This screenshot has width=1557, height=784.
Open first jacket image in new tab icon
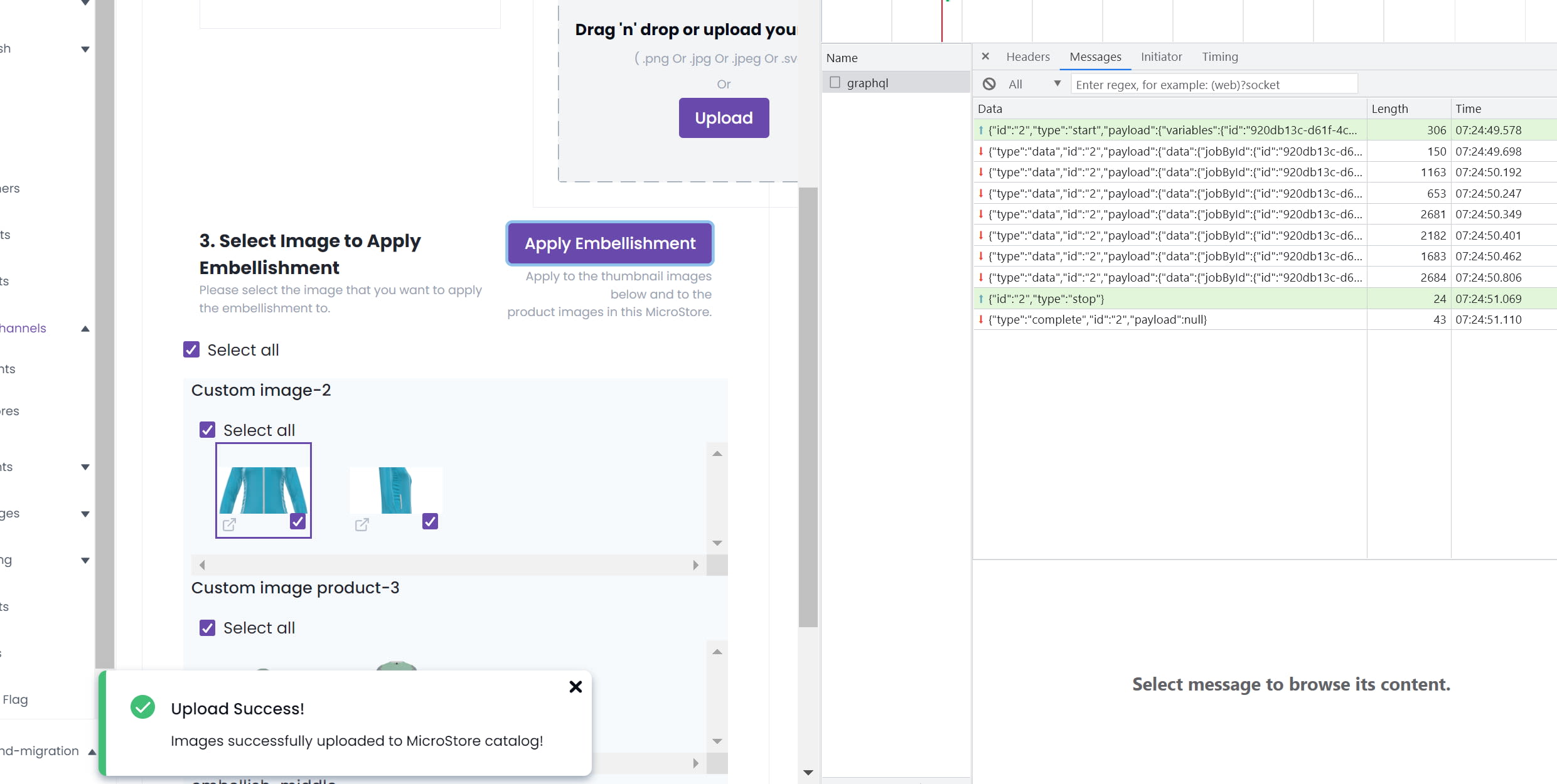click(229, 524)
